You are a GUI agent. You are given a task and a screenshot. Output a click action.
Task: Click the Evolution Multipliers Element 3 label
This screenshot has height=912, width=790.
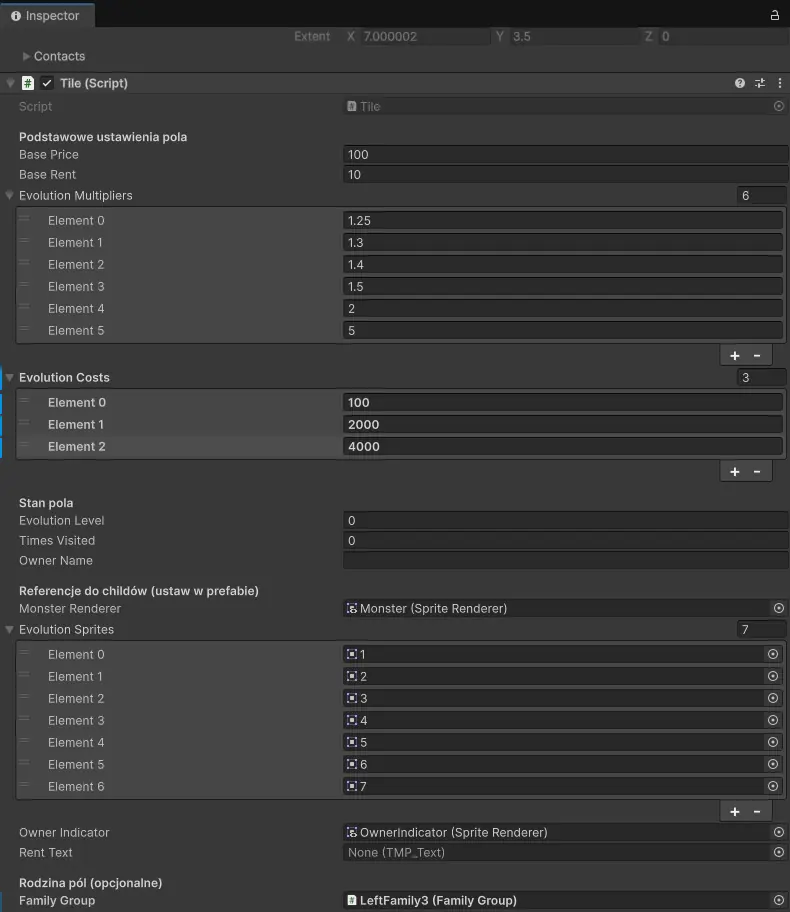coord(76,287)
